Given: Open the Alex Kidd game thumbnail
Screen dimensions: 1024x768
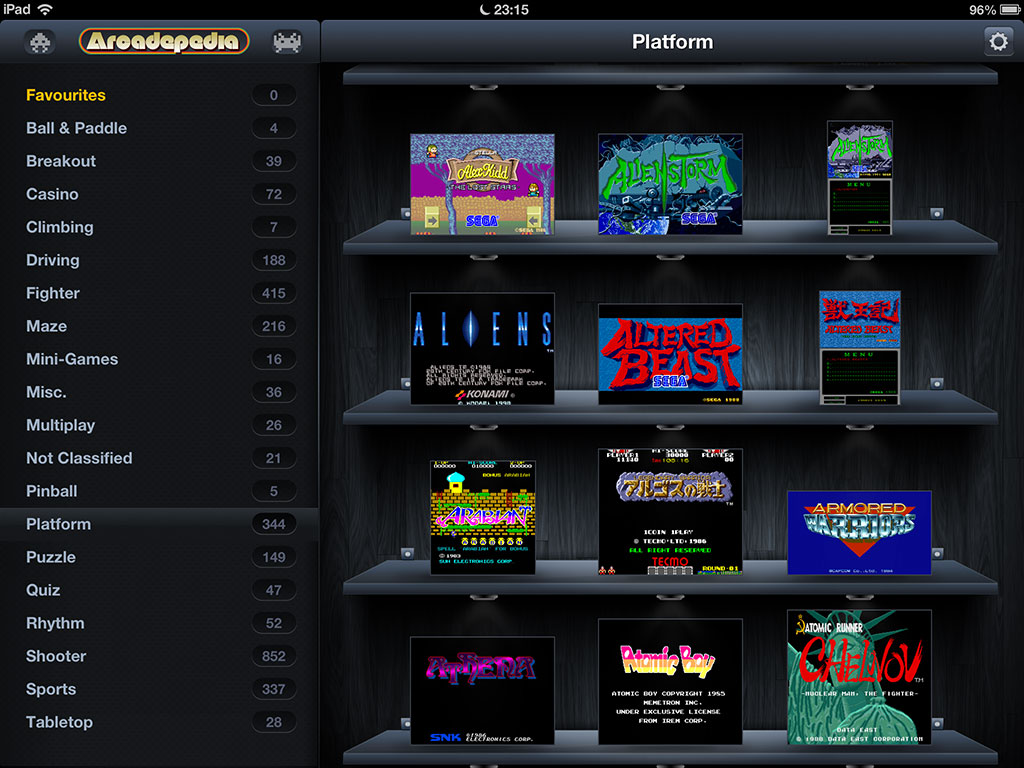Looking at the screenshot, I should coord(482,184).
